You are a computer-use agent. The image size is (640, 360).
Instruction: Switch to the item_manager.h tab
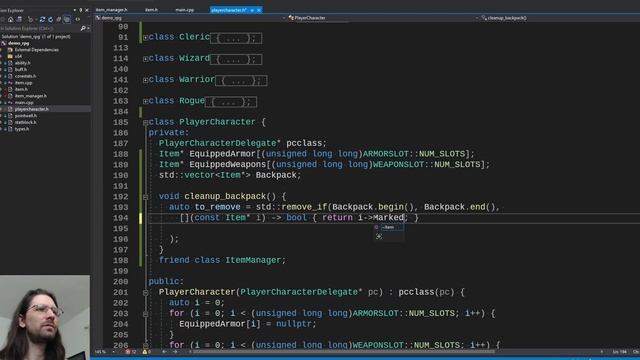(111, 10)
